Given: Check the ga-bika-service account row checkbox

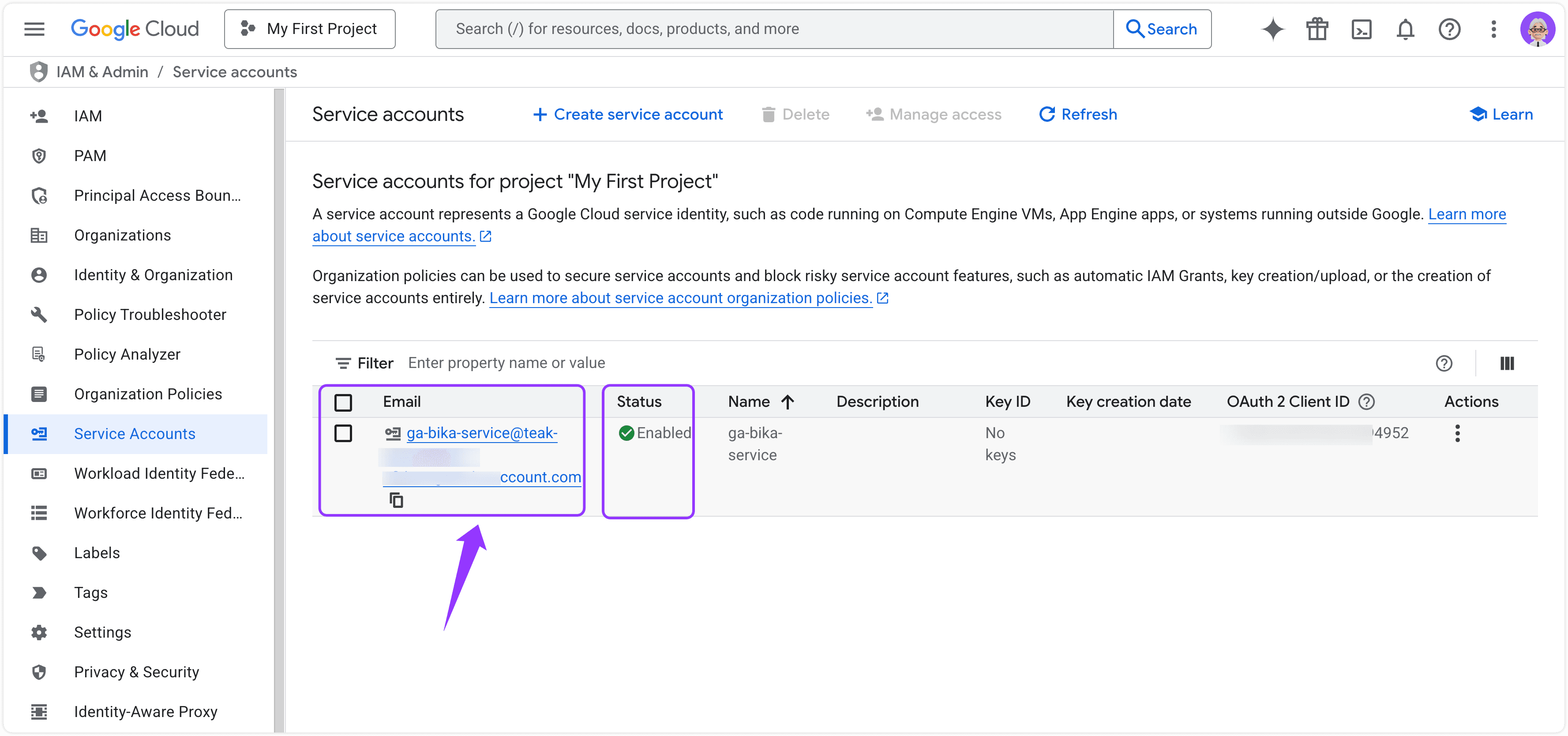Looking at the screenshot, I should [x=343, y=433].
